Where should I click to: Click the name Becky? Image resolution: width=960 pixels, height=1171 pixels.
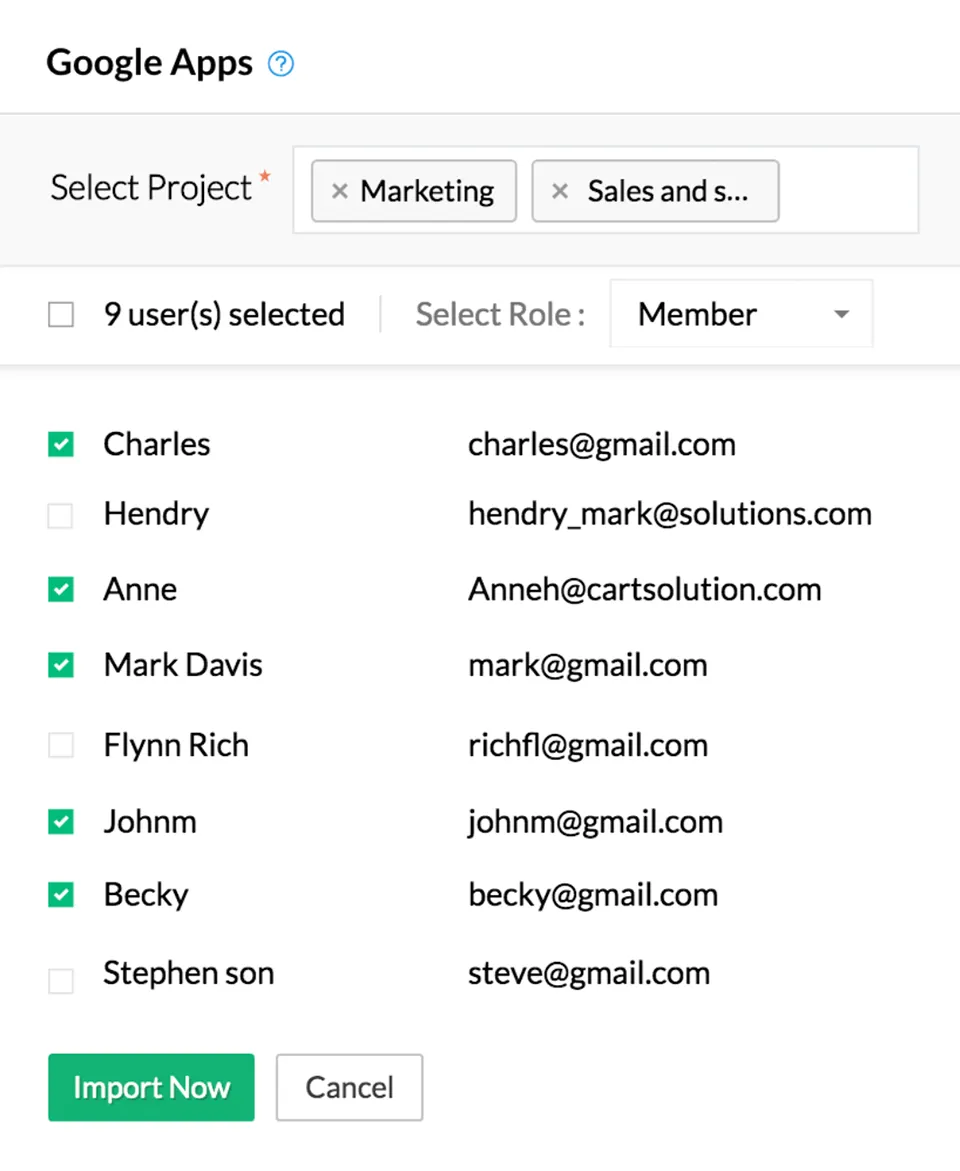[x=146, y=895]
